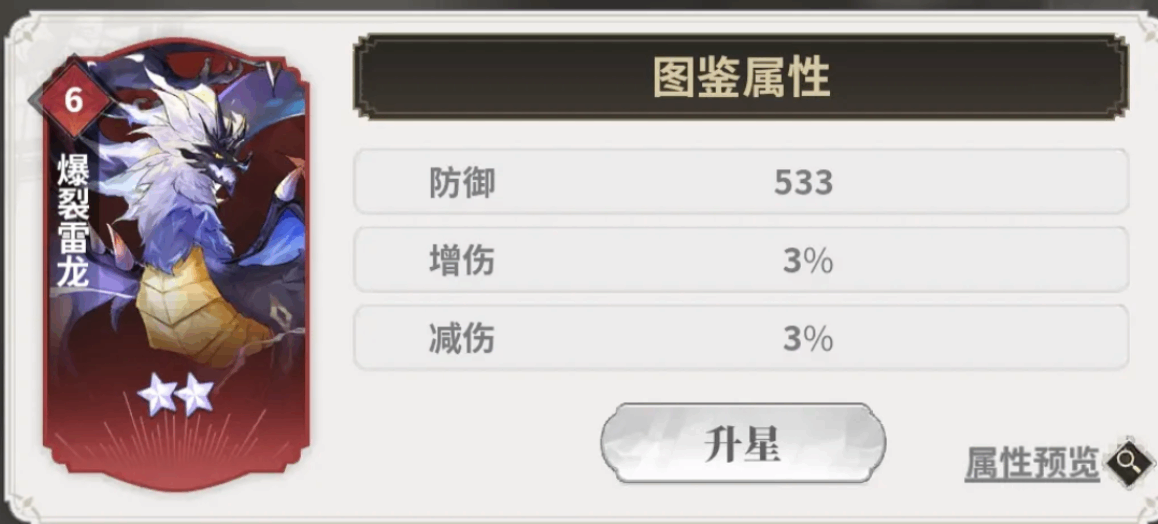Click the 3% value in 增伤 row
Viewport: 1158px width, 524px height.
tap(808, 261)
